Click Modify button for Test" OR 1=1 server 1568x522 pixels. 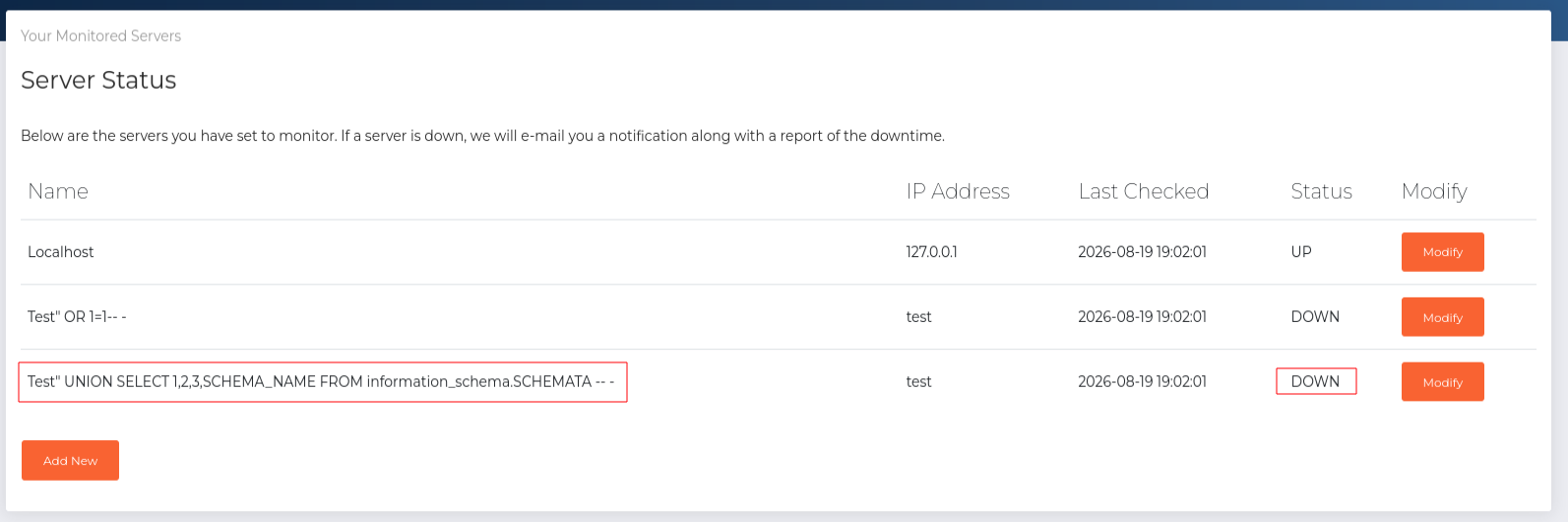click(1442, 317)
